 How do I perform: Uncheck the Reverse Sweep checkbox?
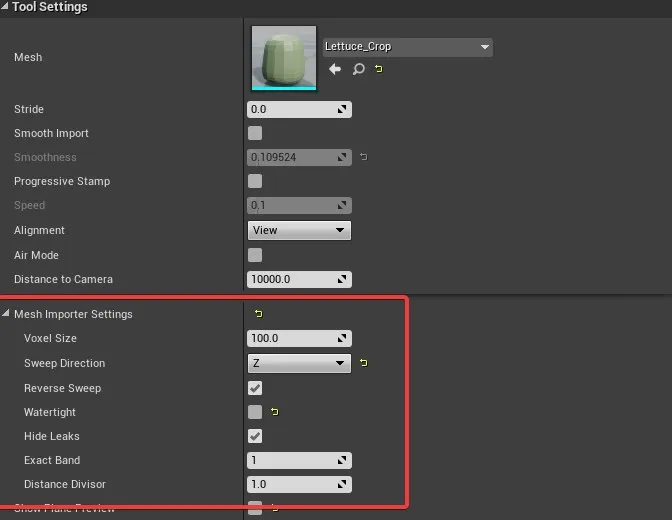tap(255, 388)
